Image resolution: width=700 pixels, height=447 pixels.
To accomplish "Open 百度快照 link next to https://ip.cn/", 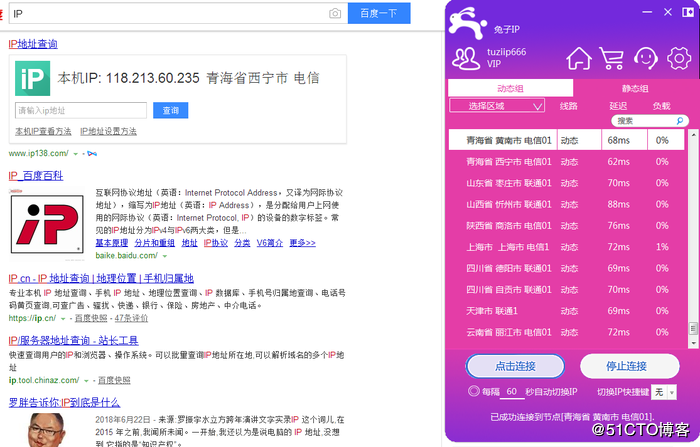I will 91,318.
